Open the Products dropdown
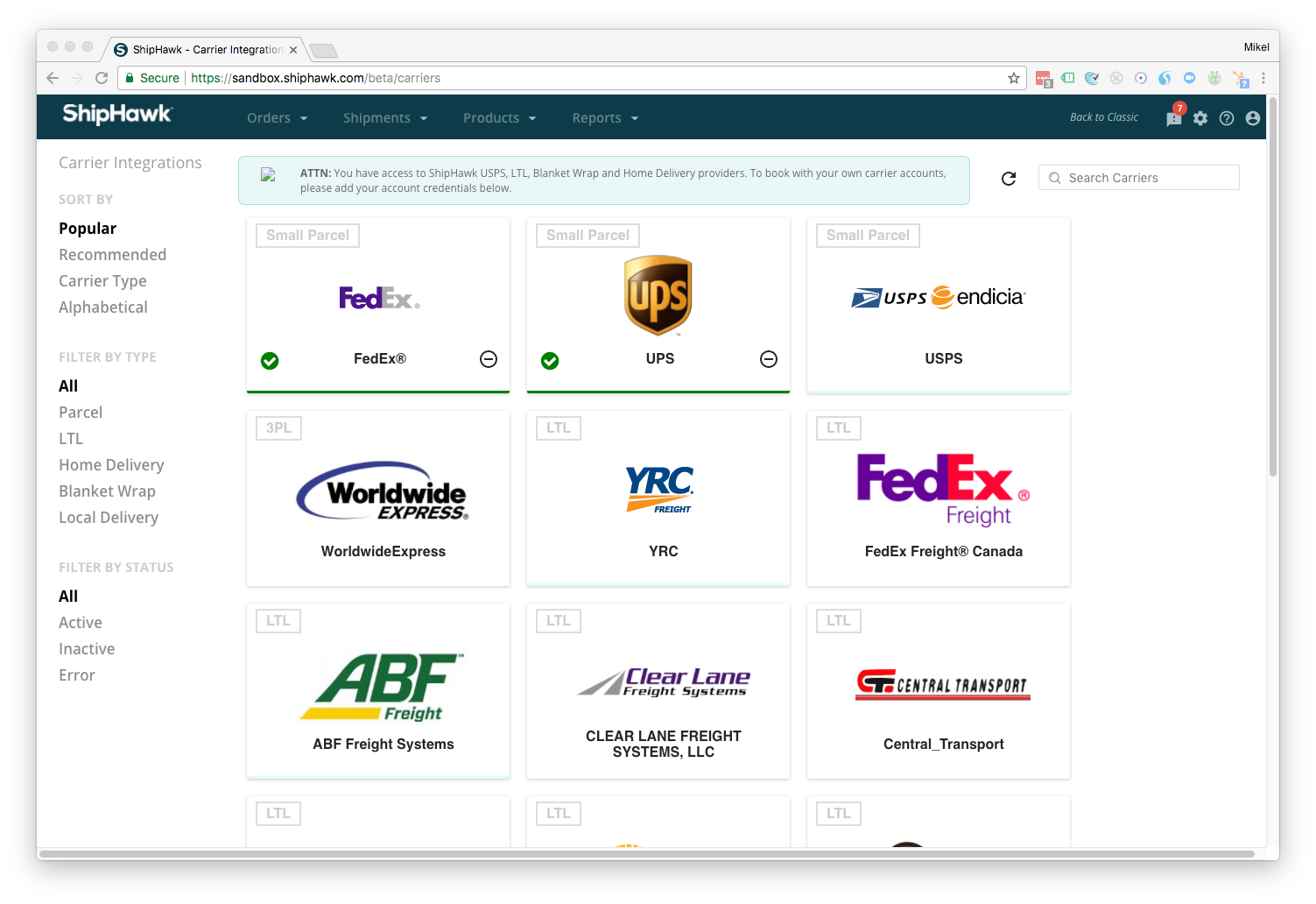1316x904 pixels. click(x=499, y=117)
